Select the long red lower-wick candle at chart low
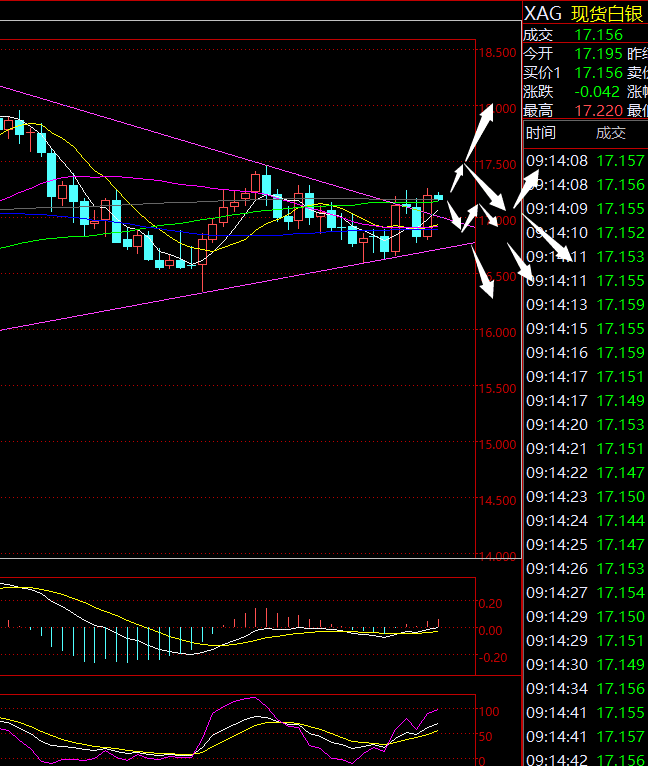The width and height of the screenshot is (648, 766). click(x=202, y=262)
